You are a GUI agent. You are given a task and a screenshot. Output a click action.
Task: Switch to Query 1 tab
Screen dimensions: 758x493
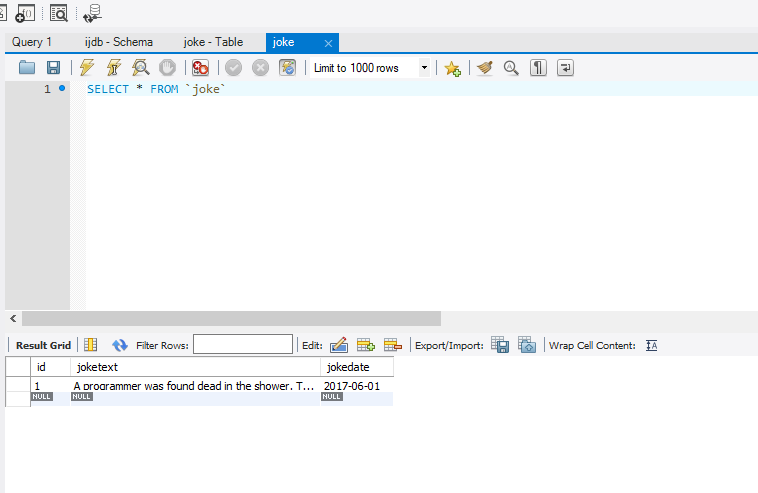32,42
